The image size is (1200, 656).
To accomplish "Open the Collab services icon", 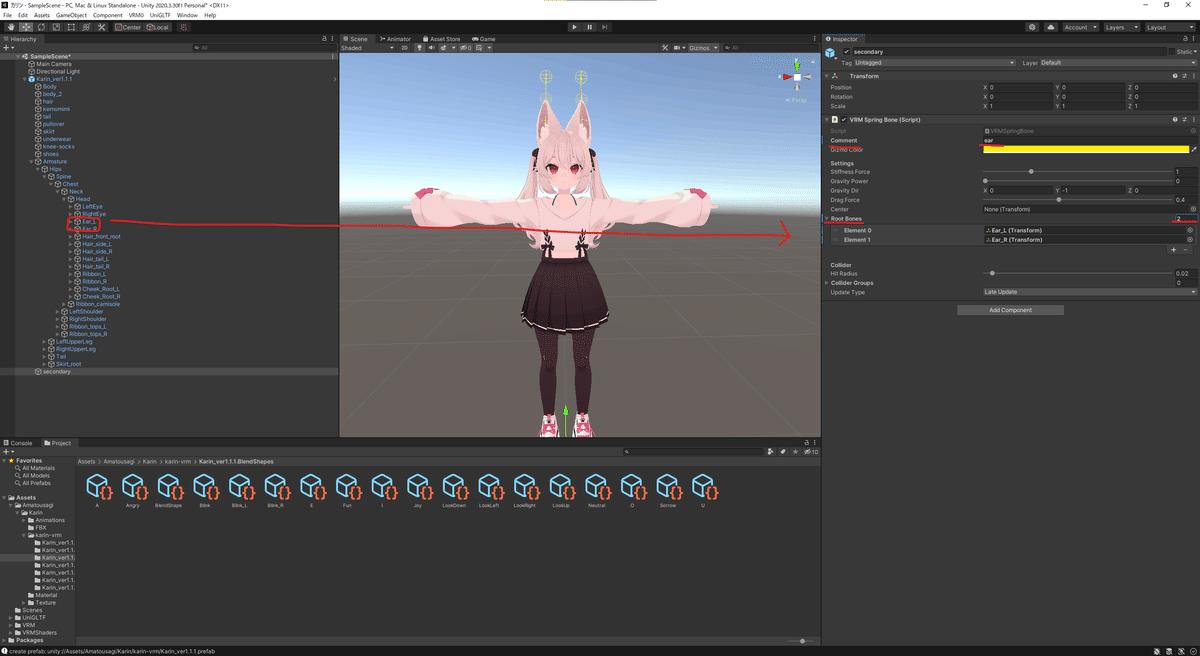I will 1032,27.
